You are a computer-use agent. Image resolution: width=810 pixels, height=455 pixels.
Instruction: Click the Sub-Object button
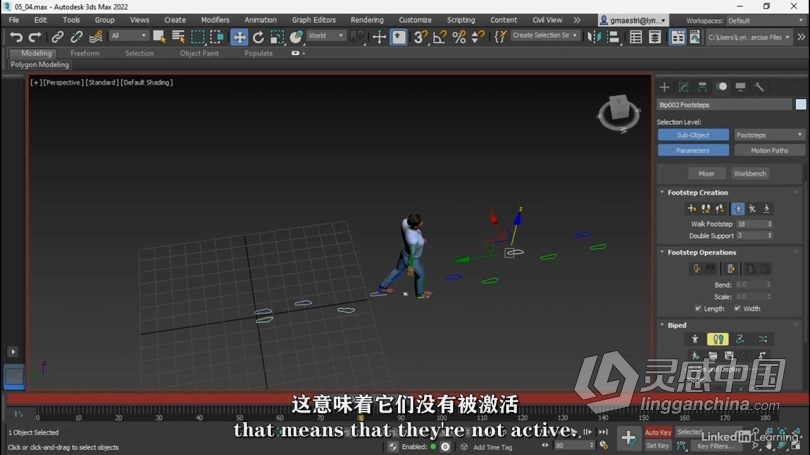tap(693, 135)
